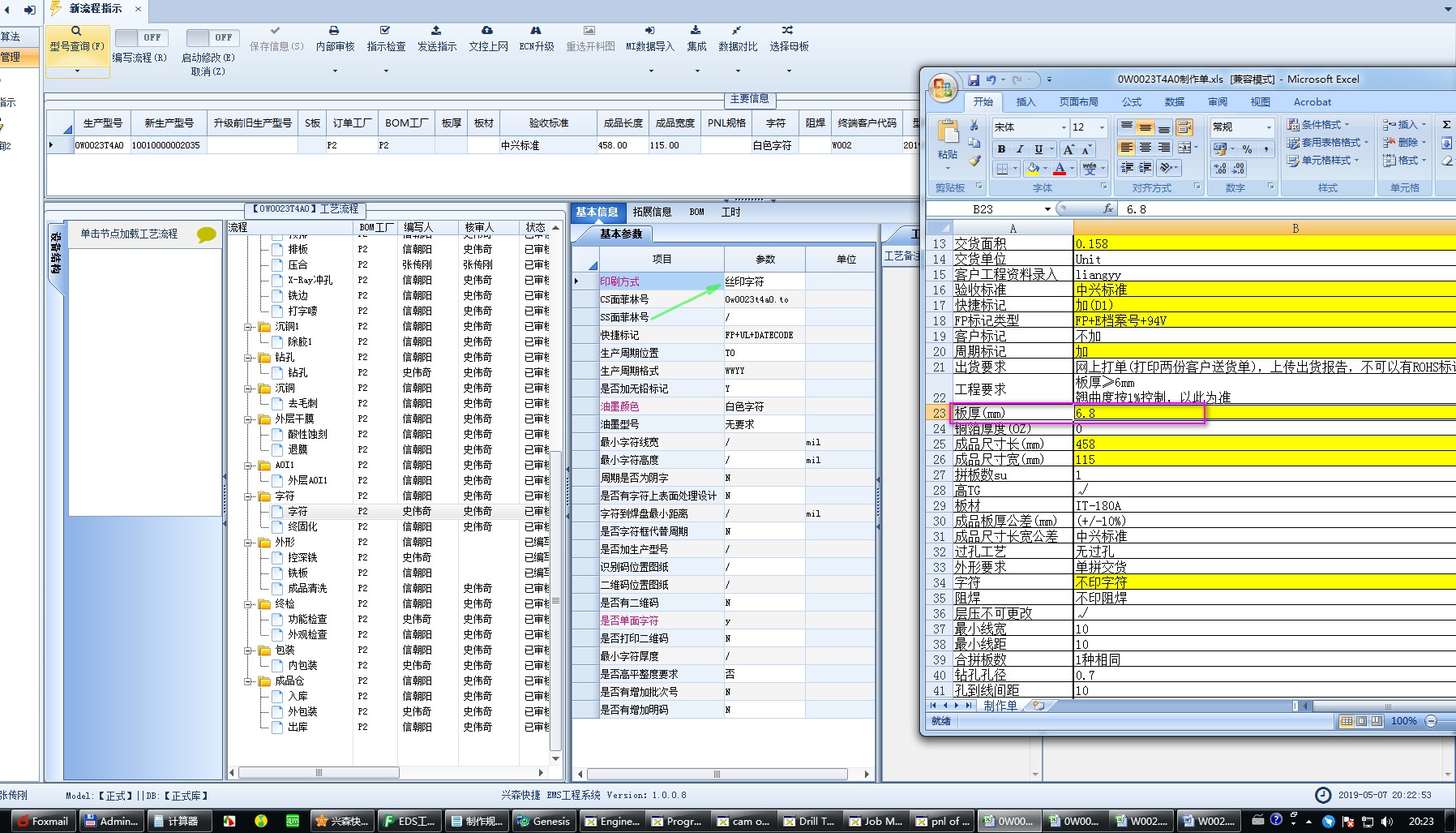Click the Format Painter brush in Excel
Viewport: 1456px width, 833px height.
click(974, 161)
